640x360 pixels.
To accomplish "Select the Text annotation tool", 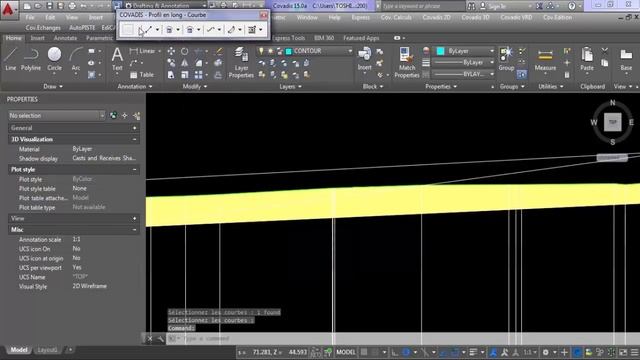I will click(x=117, y=59).
